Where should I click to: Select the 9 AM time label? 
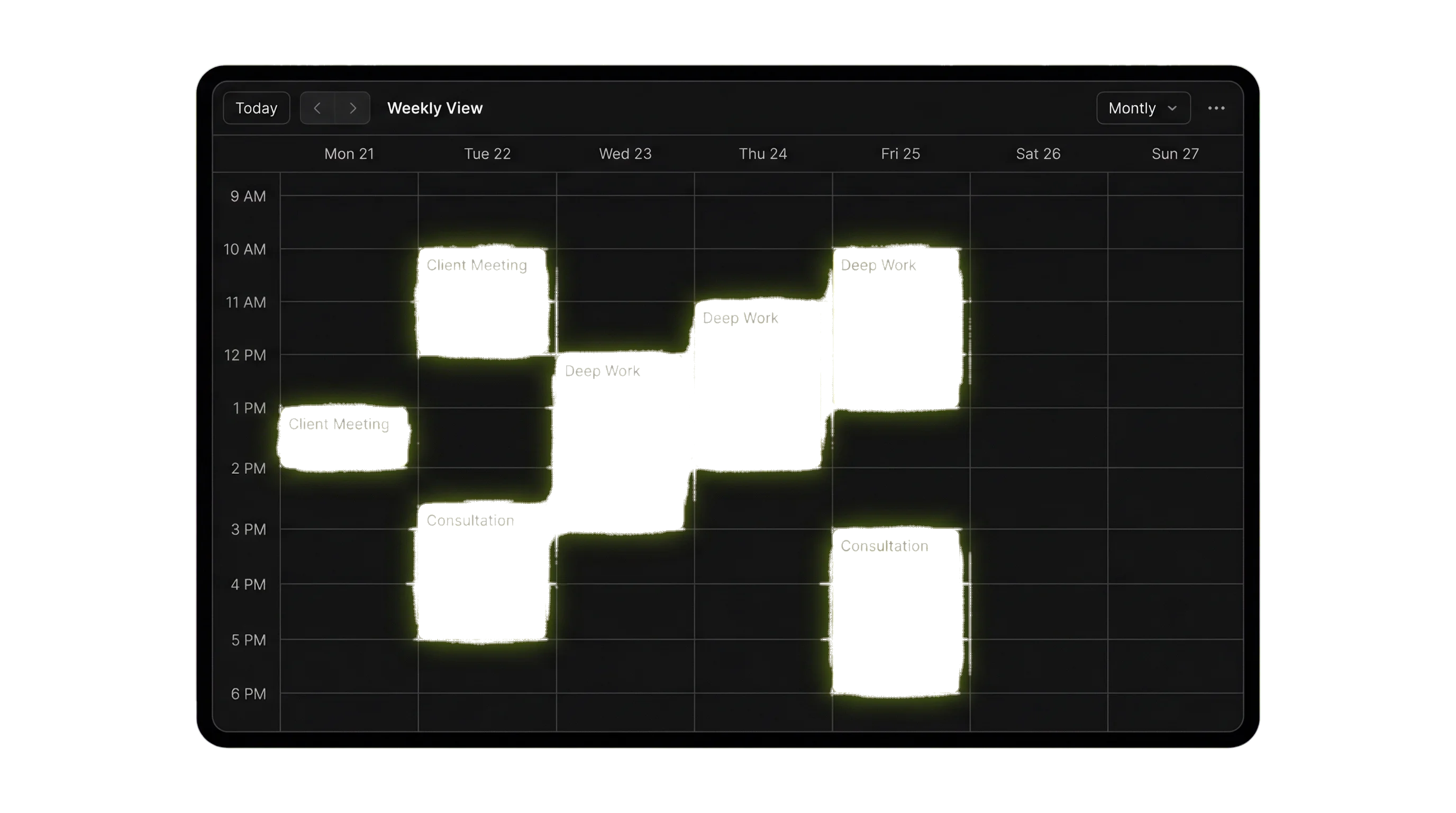[x=247, y=196]
